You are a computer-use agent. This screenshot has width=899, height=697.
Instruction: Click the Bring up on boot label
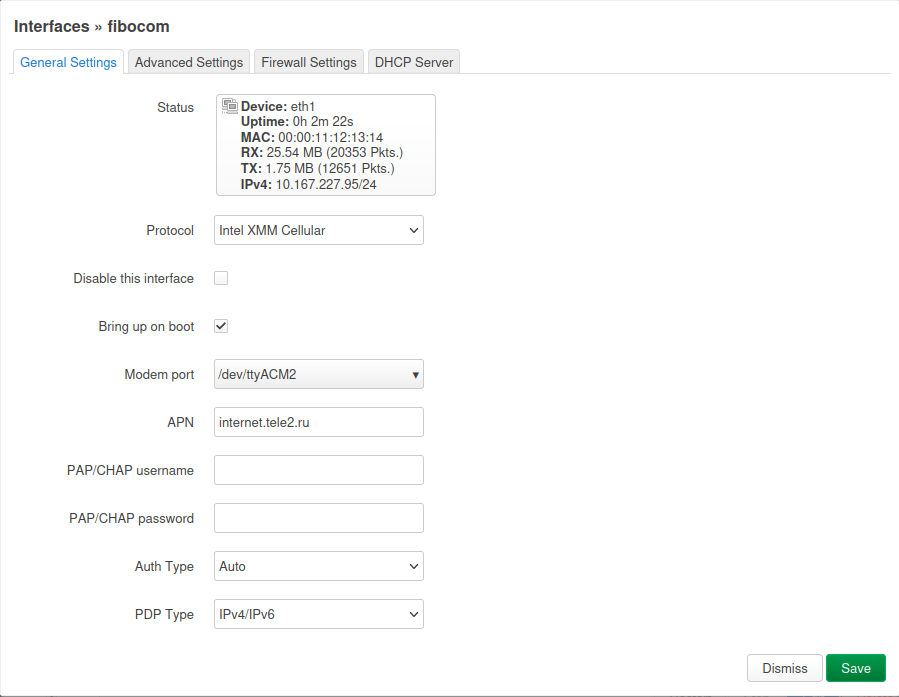click(x=146, y=326)
